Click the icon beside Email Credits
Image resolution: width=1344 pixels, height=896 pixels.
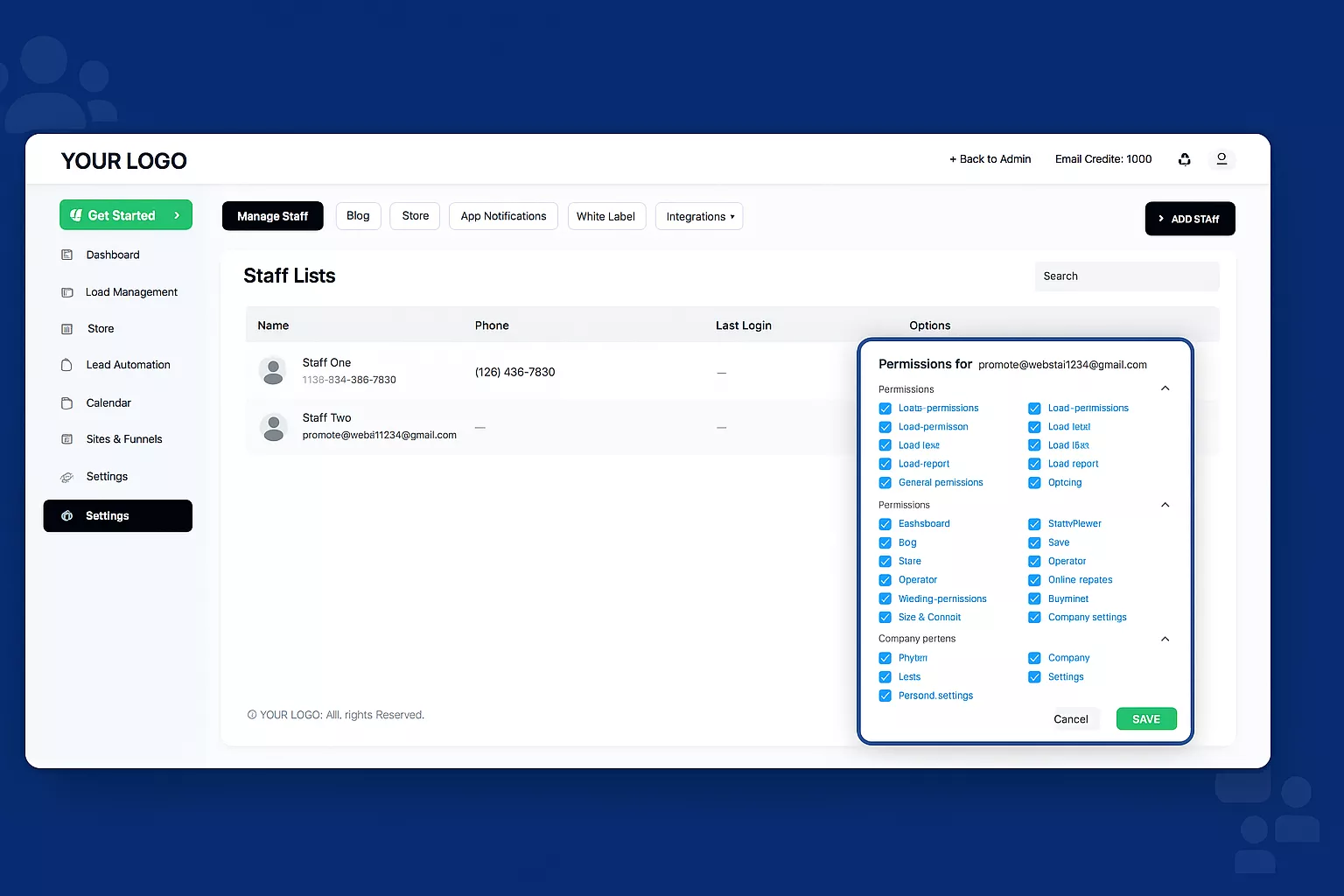coord(1184,159)
